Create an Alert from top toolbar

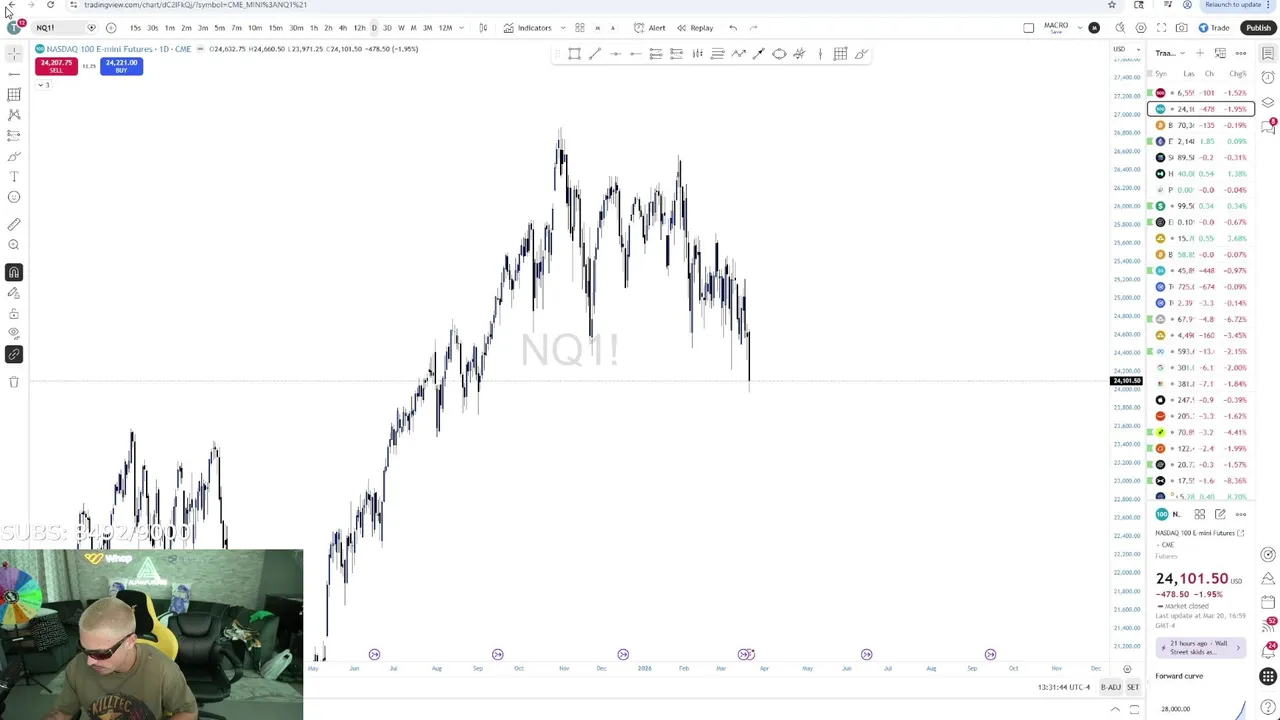[x=650, y=28]
